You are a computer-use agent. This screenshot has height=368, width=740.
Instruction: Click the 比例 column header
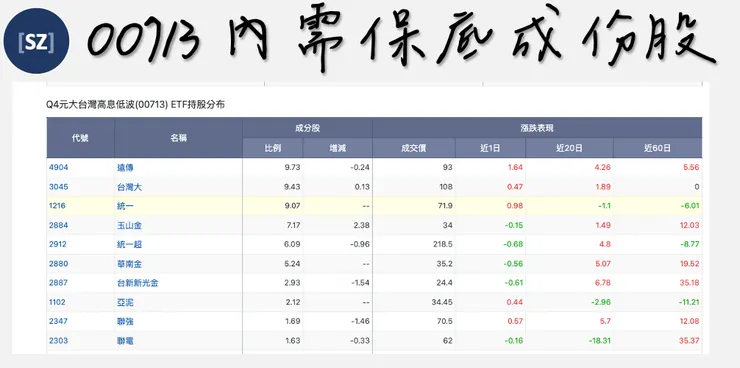[x=273, y=148]
